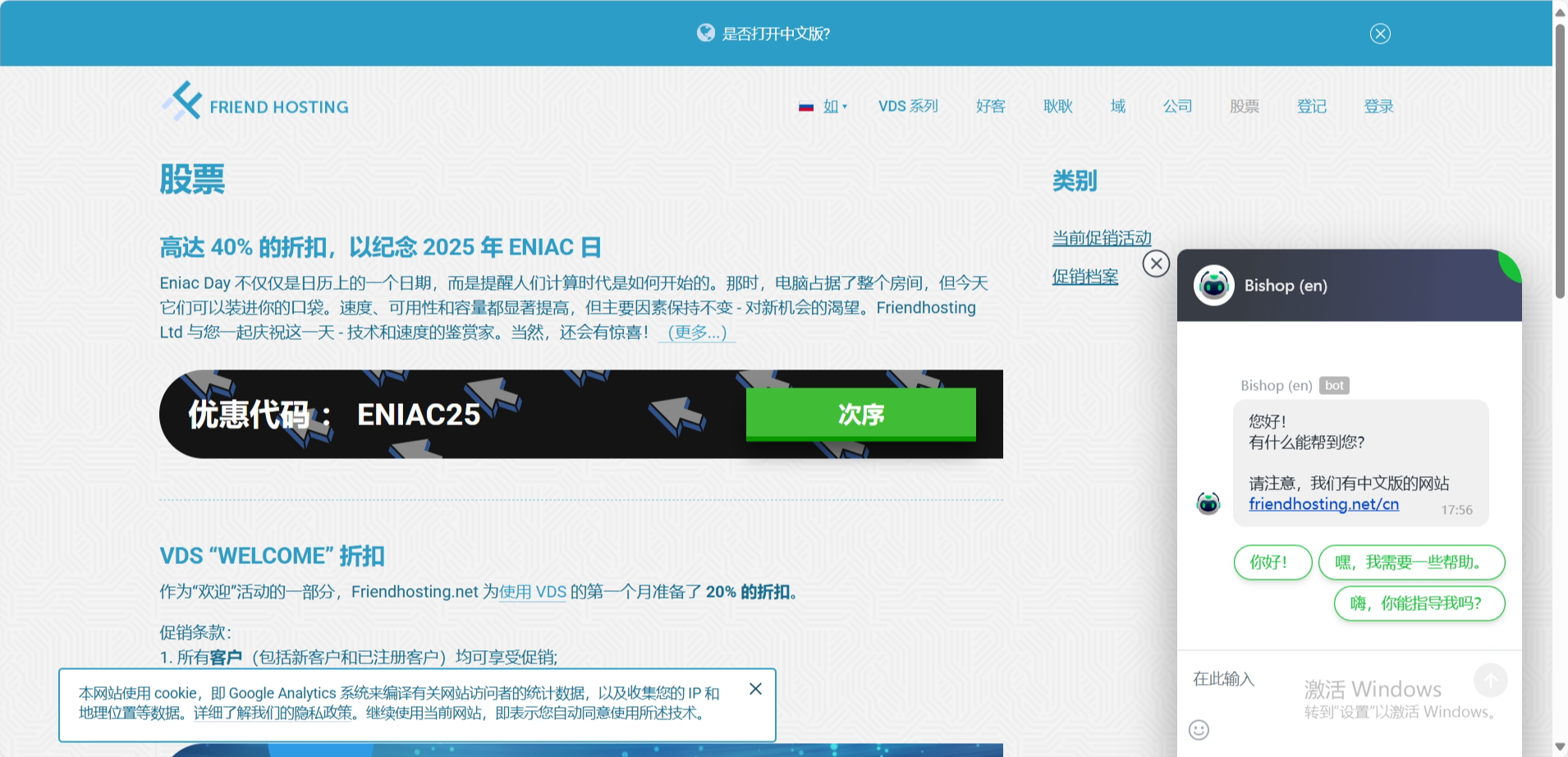Open the emoji picker in chat
This screenshot has width=1568, height=757.
(x=1199, y=730)
